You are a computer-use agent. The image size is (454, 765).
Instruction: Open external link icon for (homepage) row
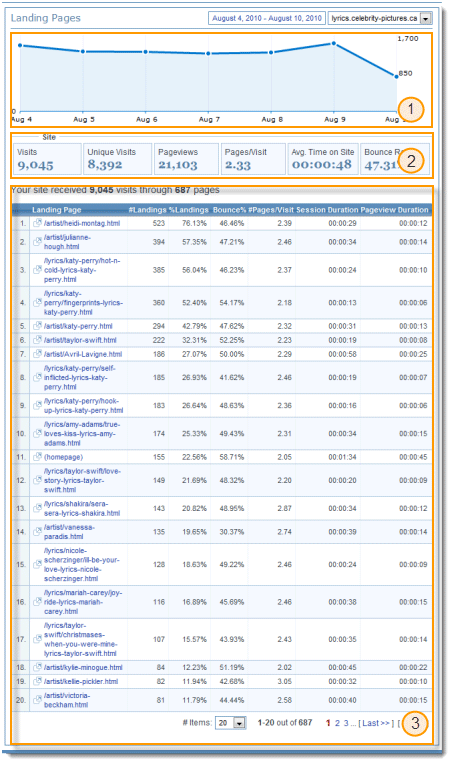[x=37, y=457]
